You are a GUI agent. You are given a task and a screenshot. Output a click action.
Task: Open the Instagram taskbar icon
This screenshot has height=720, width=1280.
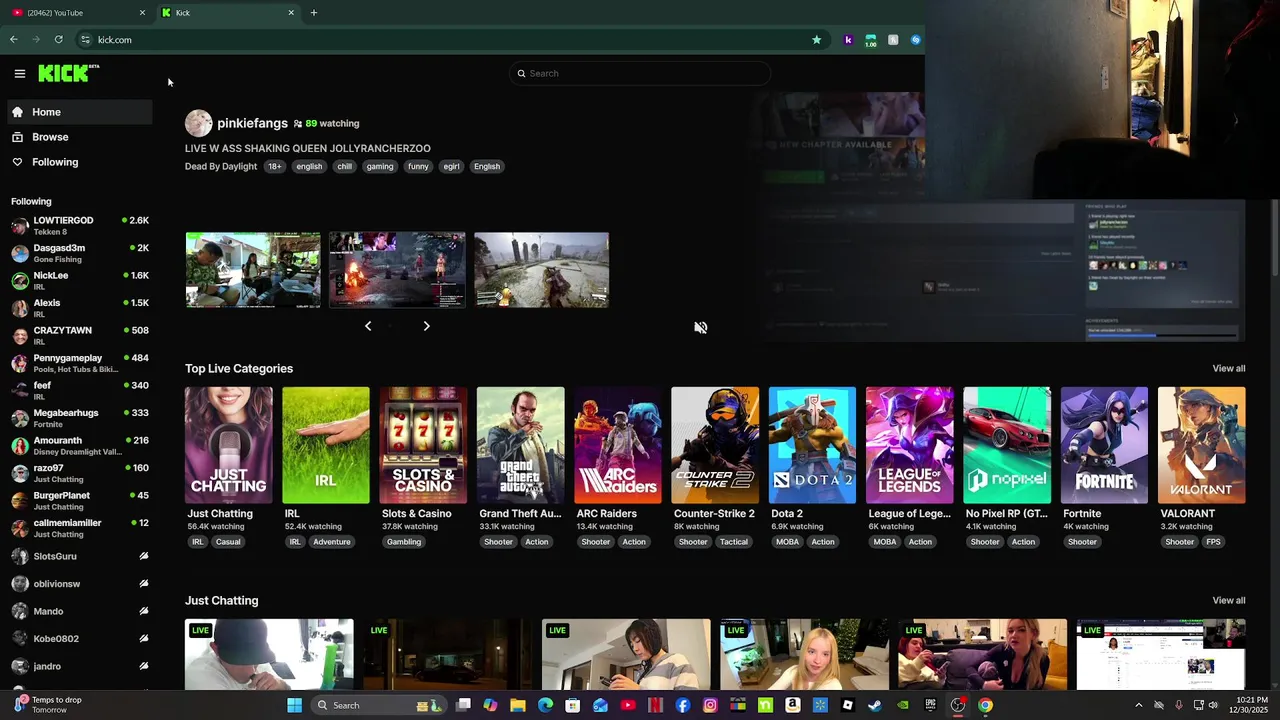pos(710,705)
